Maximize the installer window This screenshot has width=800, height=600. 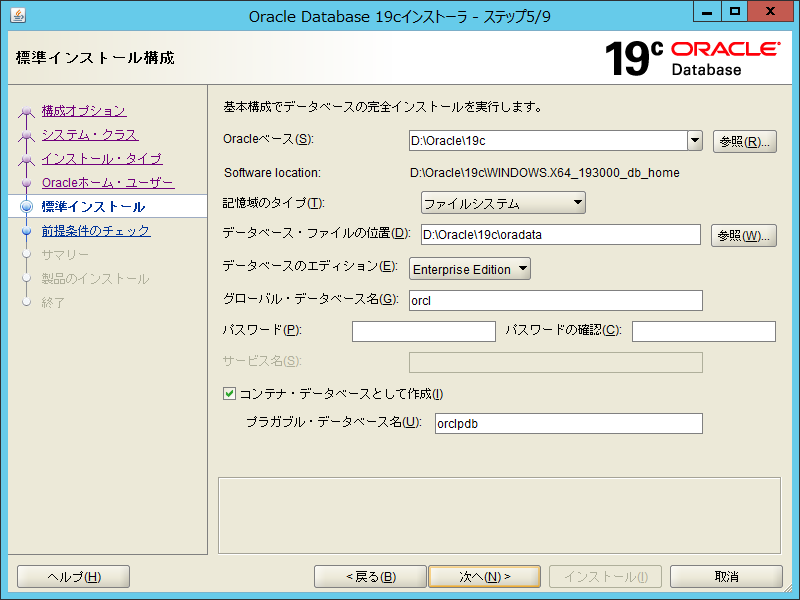pyautogui.click(x=734, y=11)
